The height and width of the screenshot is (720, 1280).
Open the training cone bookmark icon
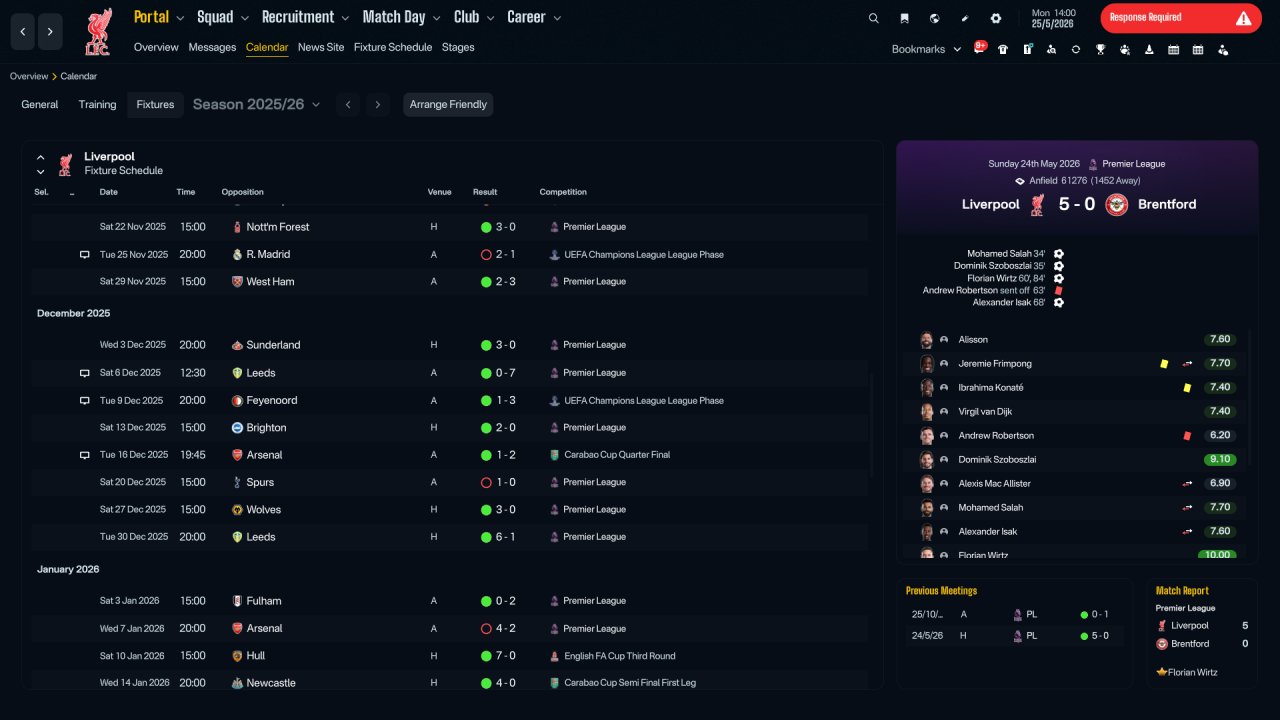click(1149, 49)
